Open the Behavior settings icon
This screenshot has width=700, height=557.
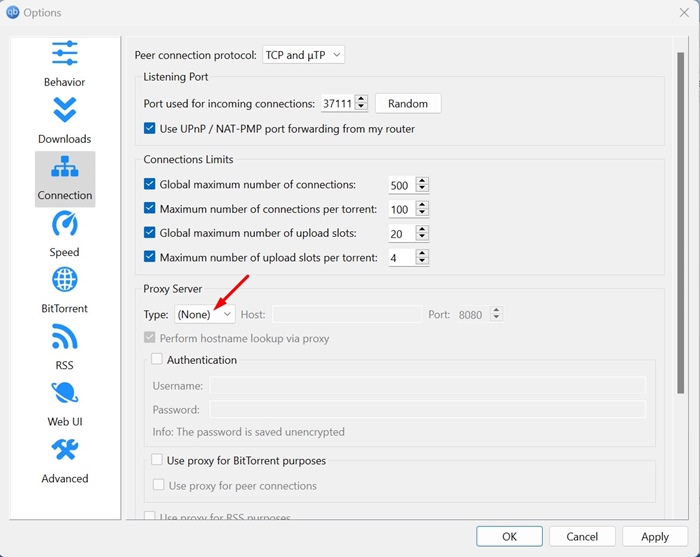[x=65, y=53]
